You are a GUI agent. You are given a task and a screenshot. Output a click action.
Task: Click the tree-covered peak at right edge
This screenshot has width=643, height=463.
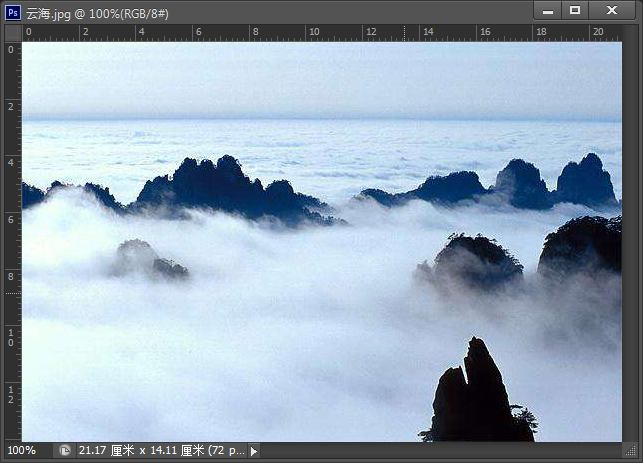coord(584,245)
